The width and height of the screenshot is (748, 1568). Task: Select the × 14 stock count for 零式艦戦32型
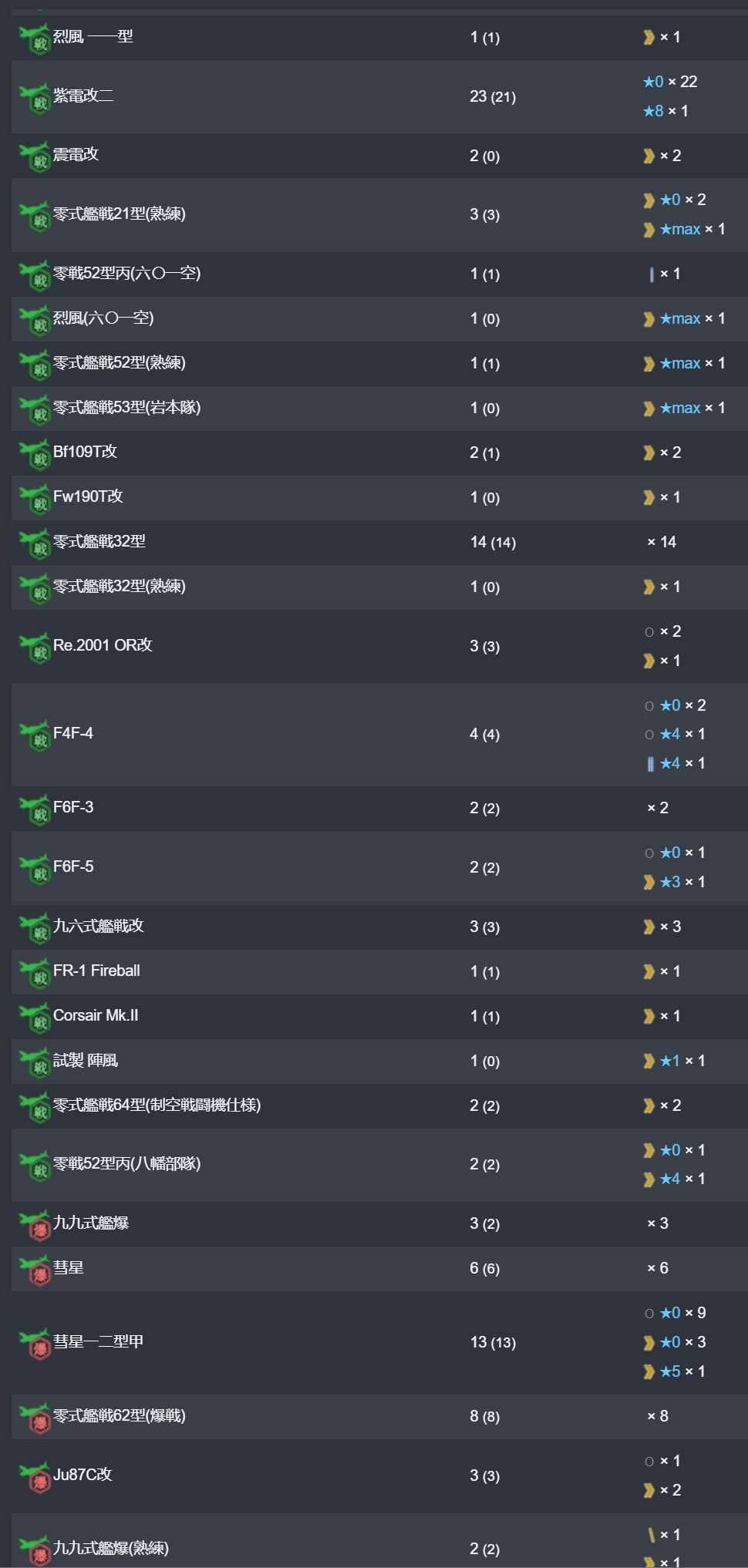(x=662, y=542)
